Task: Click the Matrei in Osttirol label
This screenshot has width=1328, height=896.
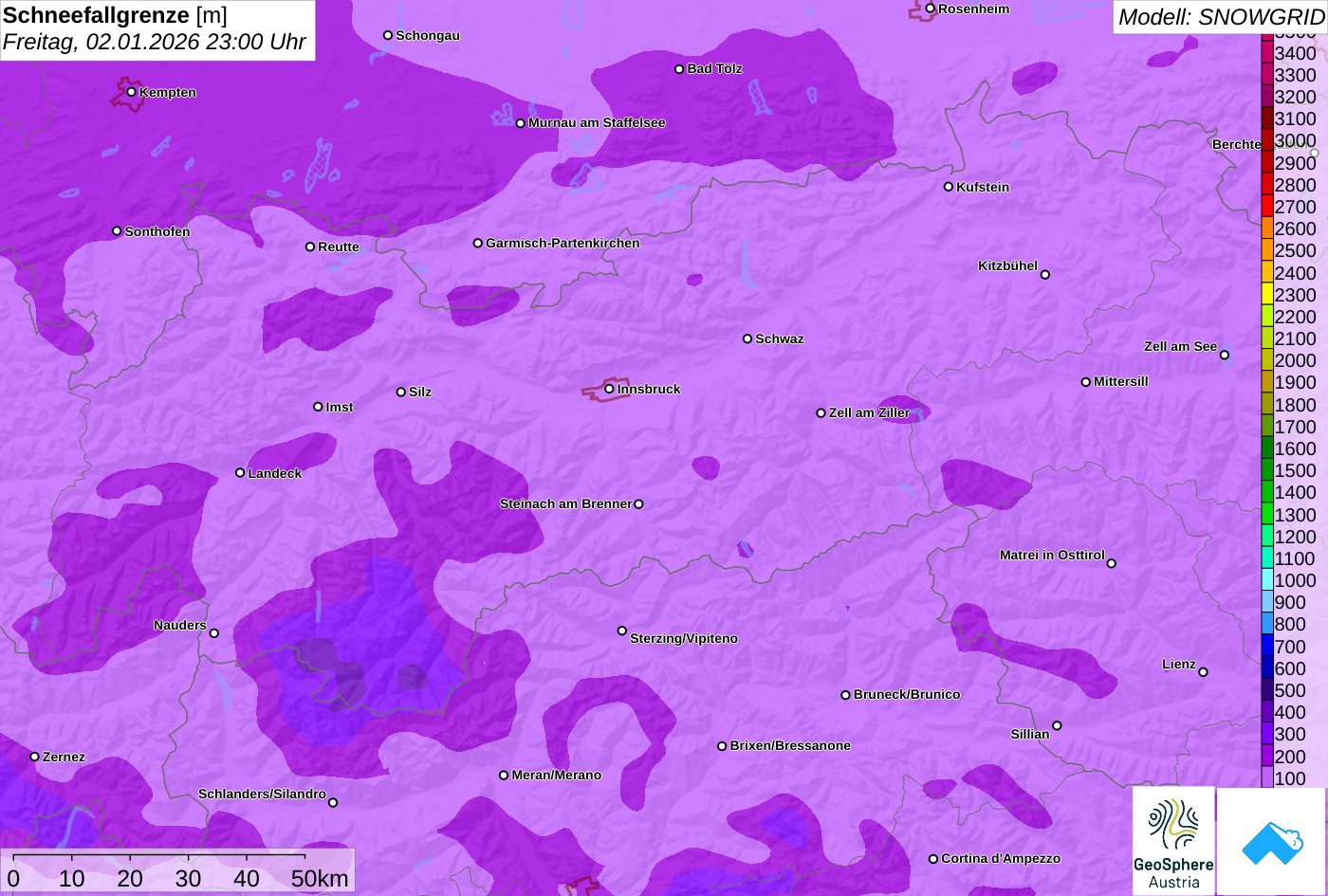Action: 1052,555
